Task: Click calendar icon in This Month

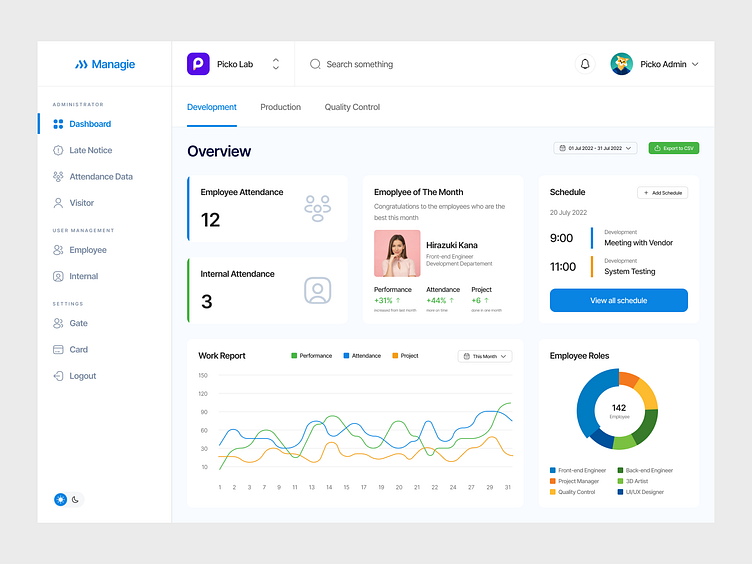Action: [467, 356]
